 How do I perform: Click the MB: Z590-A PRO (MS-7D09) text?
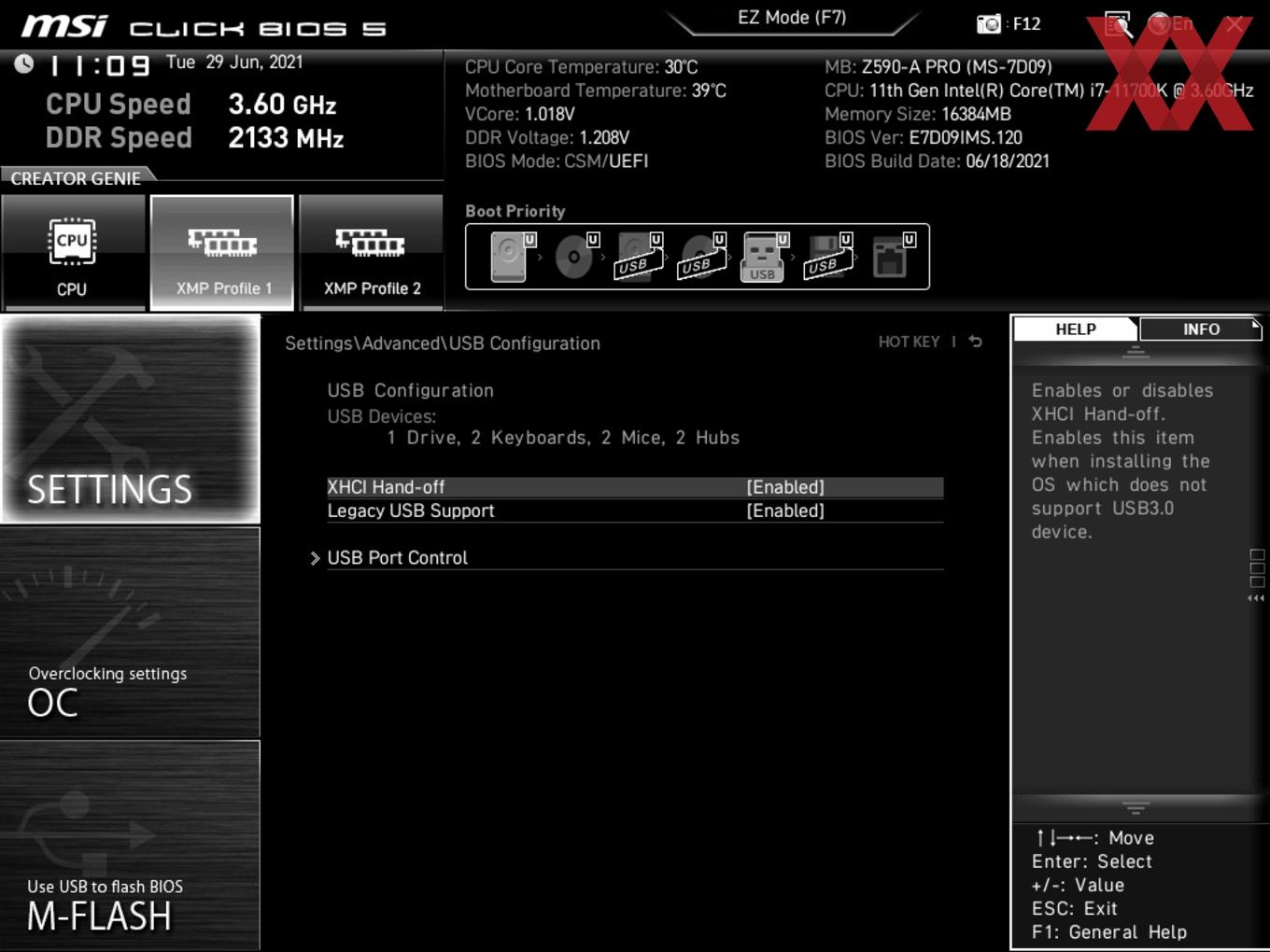point(938,67)
